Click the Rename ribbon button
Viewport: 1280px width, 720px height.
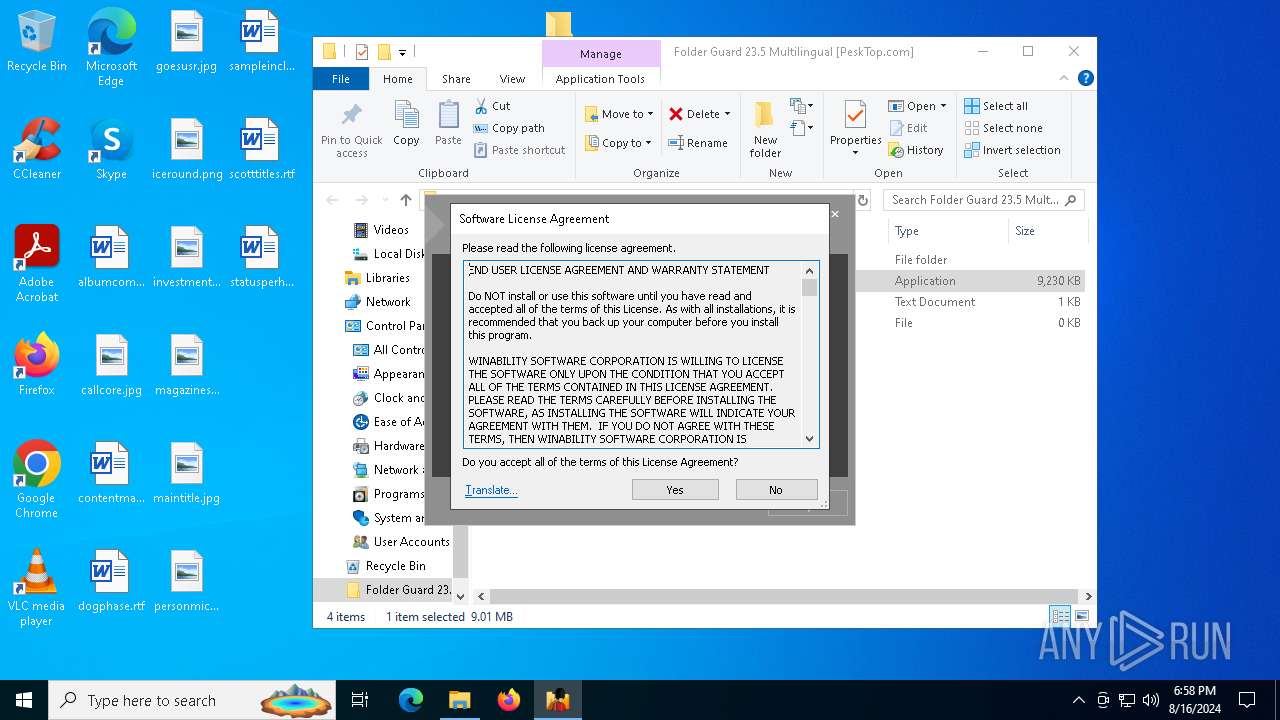[698, 143]
